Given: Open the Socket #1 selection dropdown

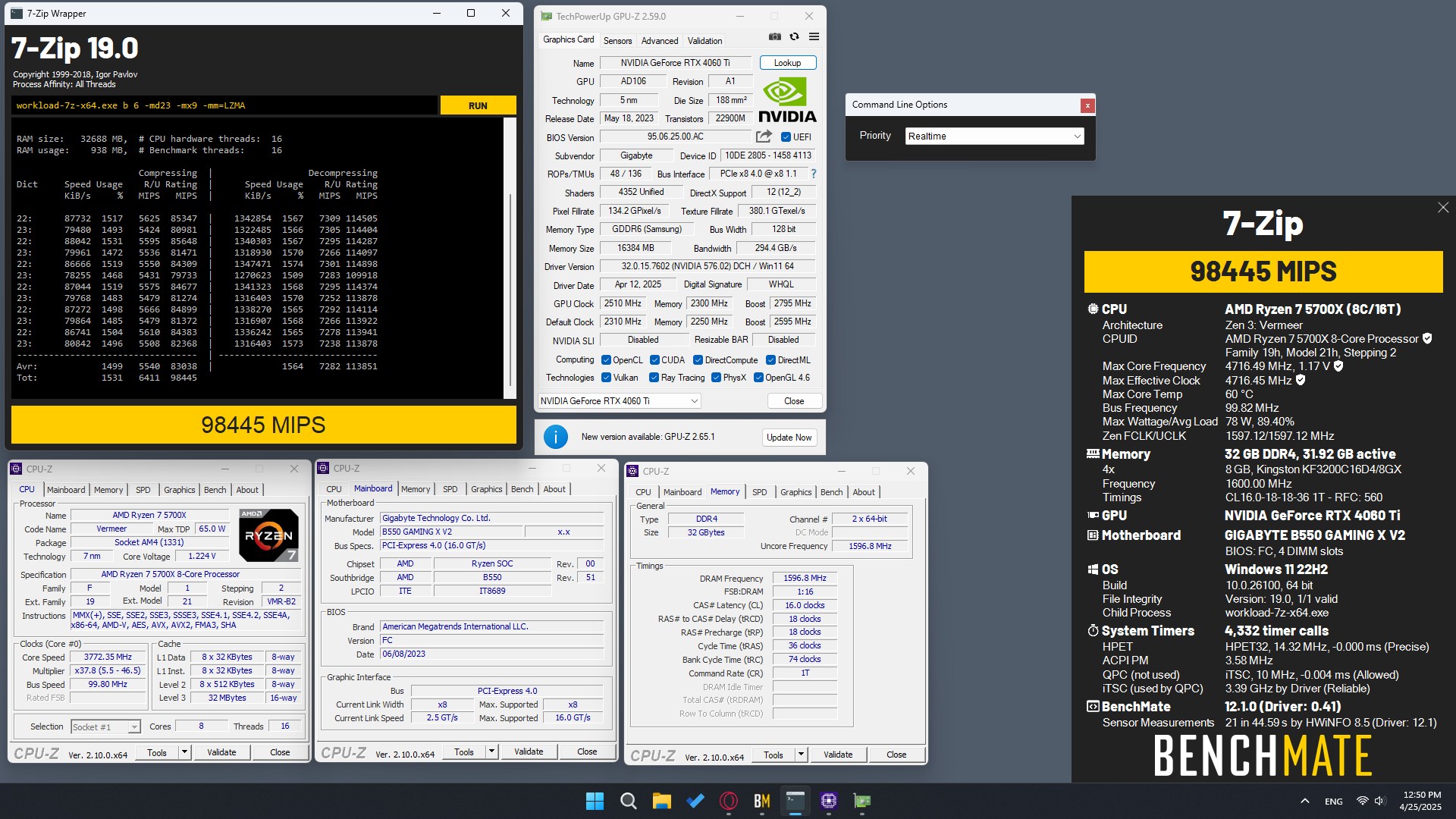Looking at the screenshot, I should click(x=105, y=726).
